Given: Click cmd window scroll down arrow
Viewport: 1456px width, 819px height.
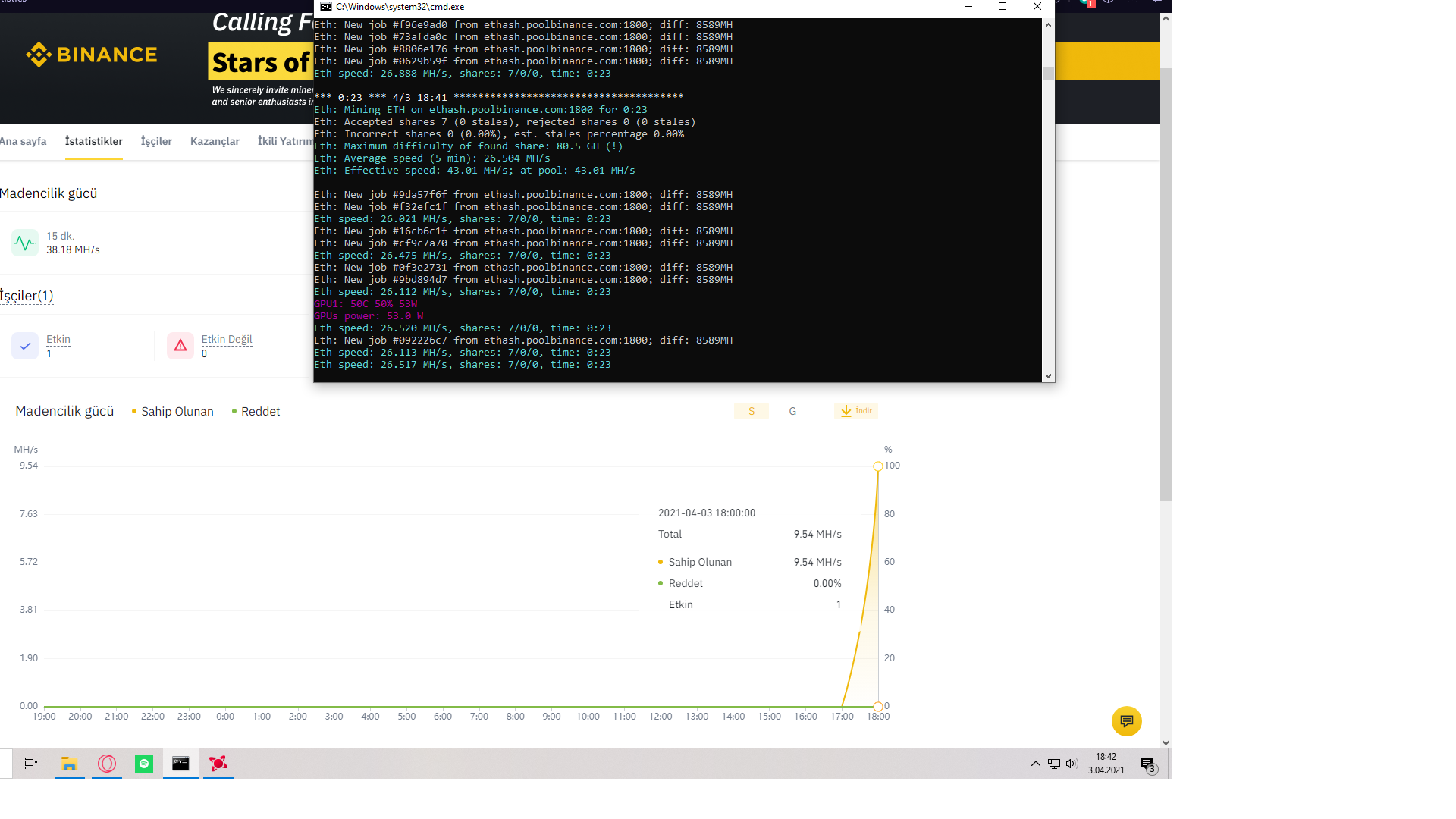Looking at the screenshot, I should point(1048,375).
